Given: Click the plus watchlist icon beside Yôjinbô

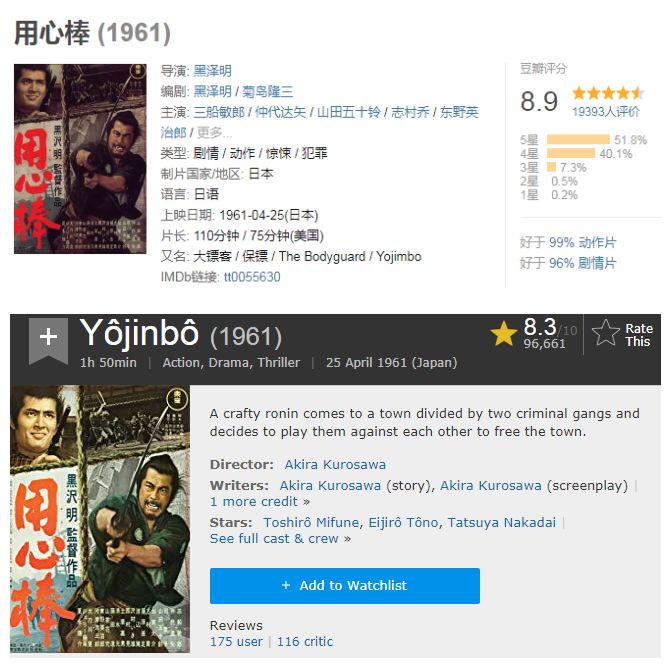Looking at the screenshot, I should [x=48, y=337].
